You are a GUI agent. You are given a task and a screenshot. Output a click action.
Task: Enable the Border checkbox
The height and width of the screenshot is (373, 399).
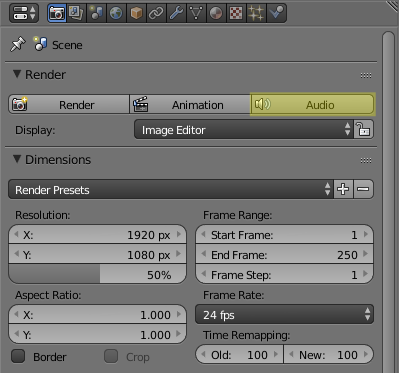(18, 356)
